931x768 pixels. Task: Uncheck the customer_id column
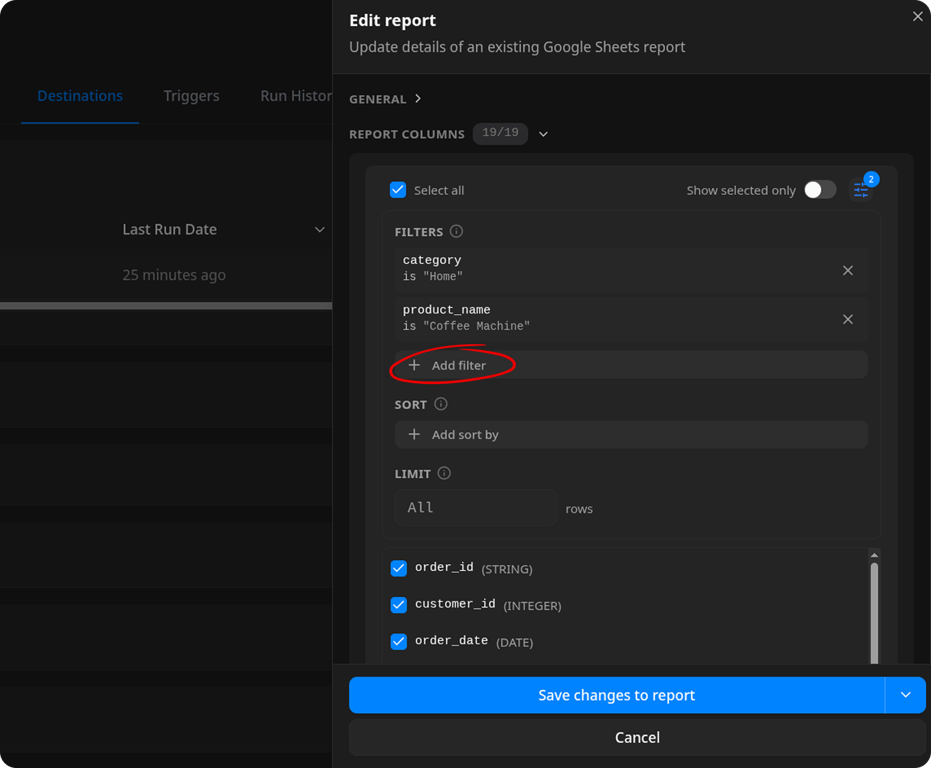pyautogui.click(x=398, y=605)
